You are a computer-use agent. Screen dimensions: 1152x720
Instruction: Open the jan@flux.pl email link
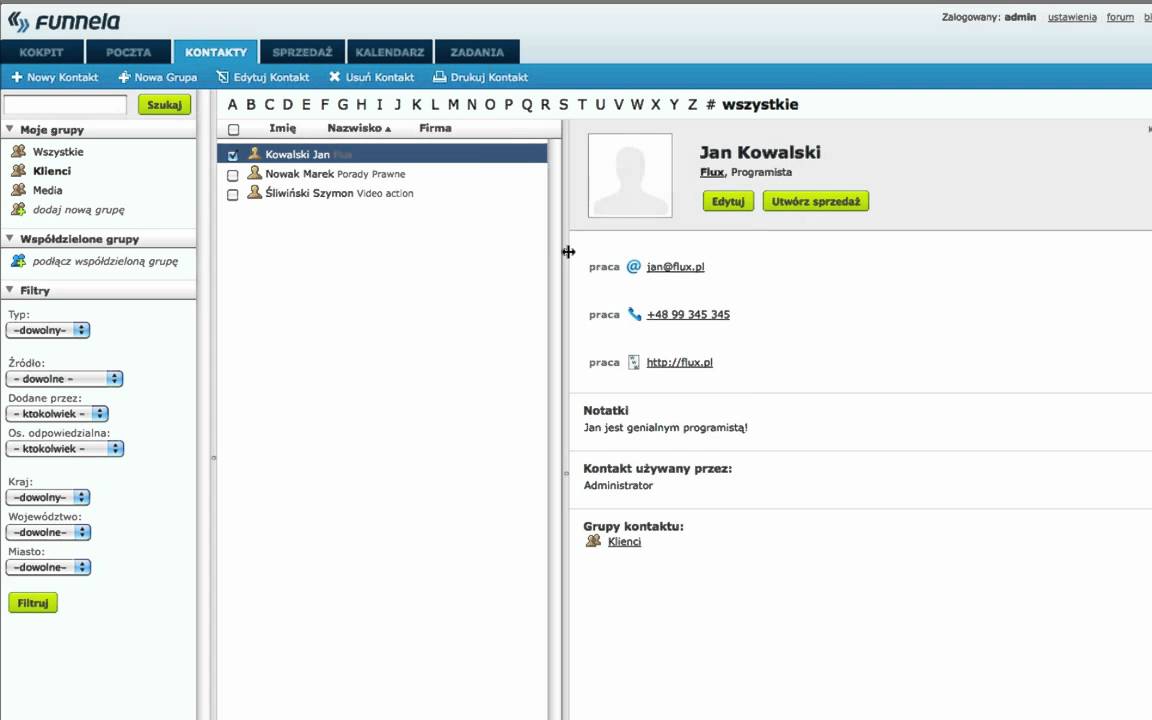click(x=675, y=267)
